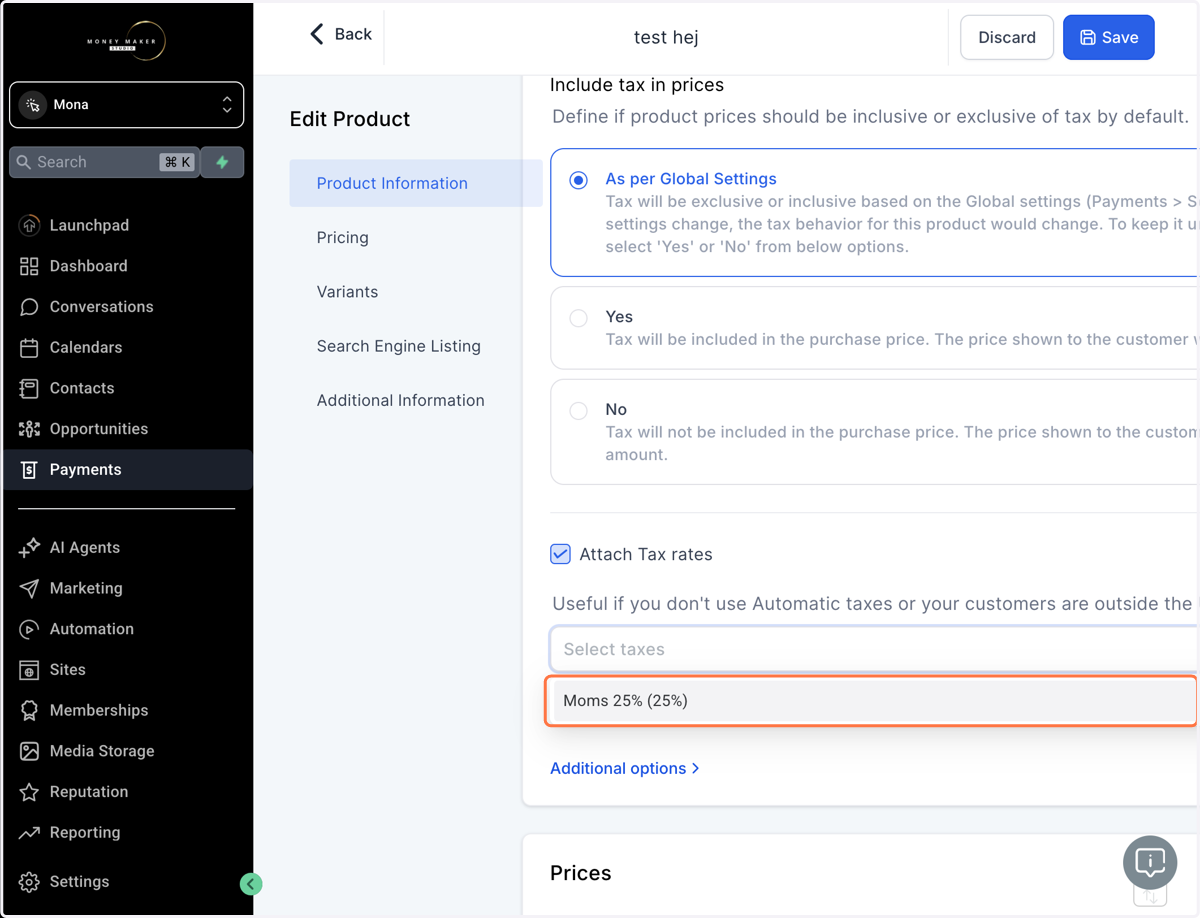The image size is (1200, 918).
Task: Click the Save button
Action: tap(1108, 37)
